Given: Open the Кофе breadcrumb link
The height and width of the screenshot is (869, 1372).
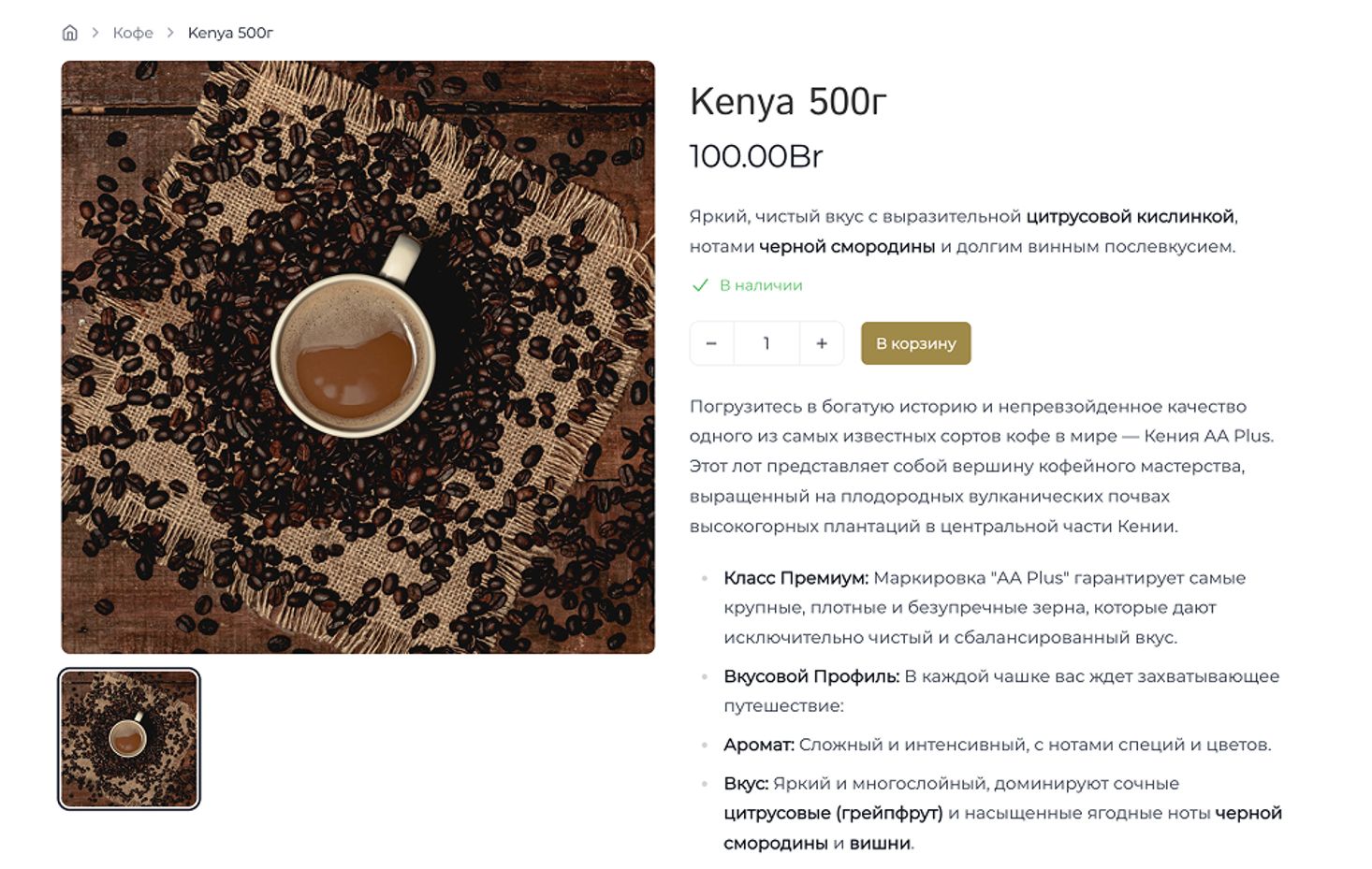Looking at the screenshot, I should pyautogui.click(x=133, y=33).
